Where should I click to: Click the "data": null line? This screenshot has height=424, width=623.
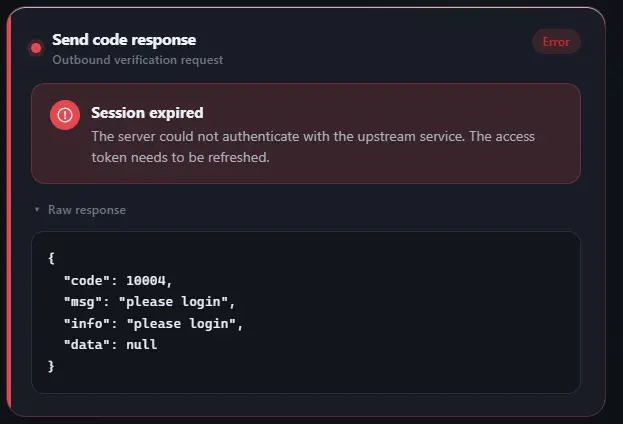click(x=110, y=345)
